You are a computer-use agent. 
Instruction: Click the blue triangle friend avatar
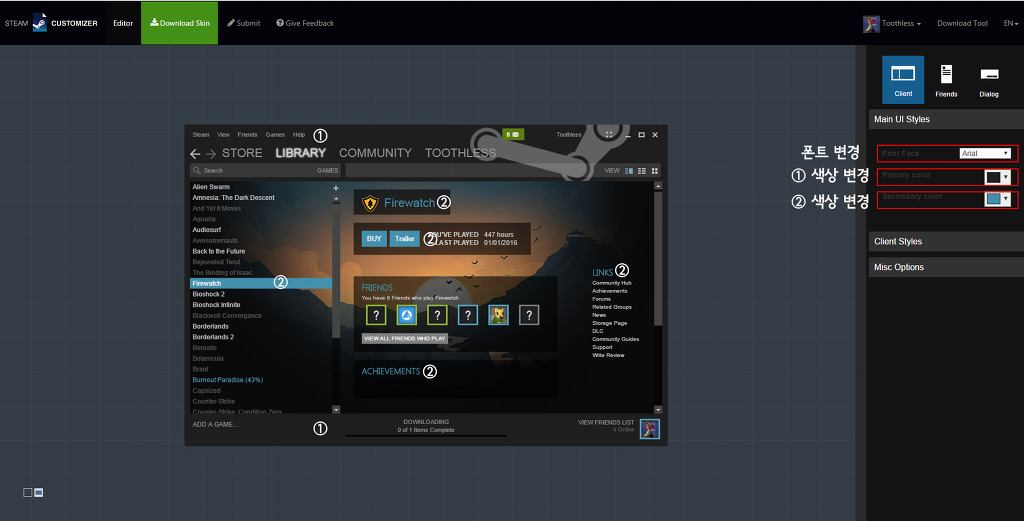coord(406,315)
